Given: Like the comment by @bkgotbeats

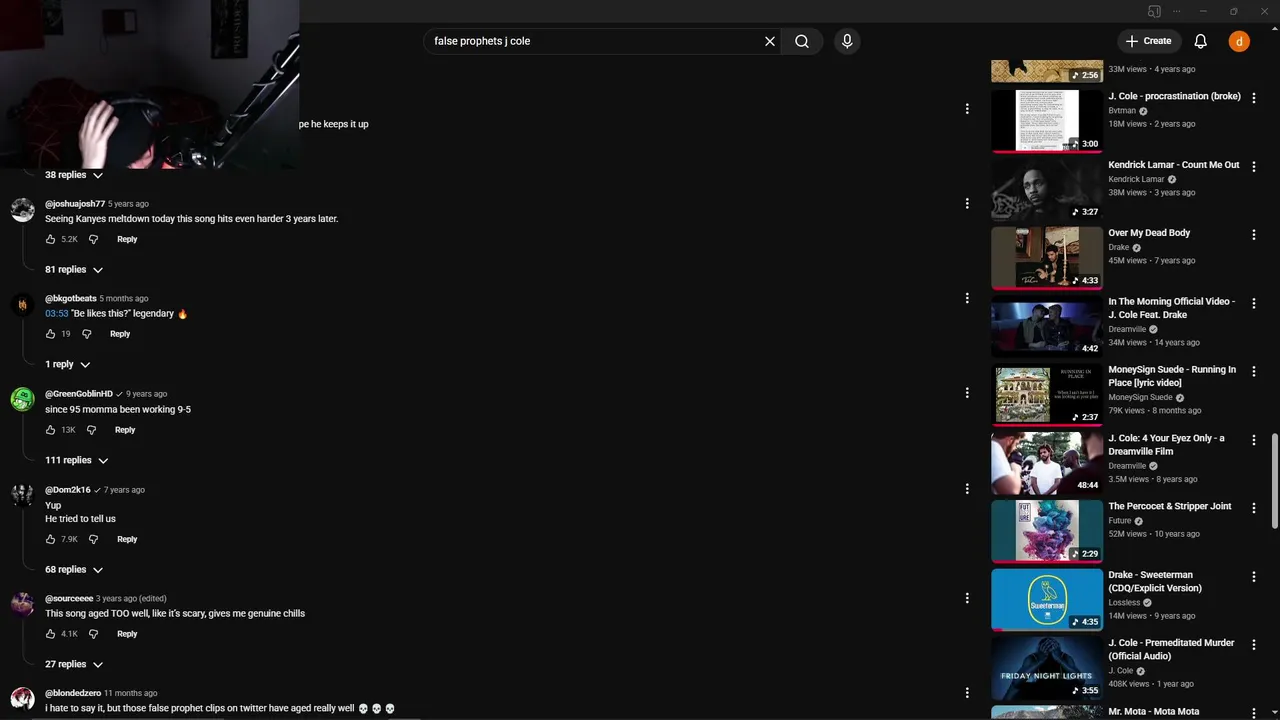Looking at the screenshot, I should click(x=50, y=334).
